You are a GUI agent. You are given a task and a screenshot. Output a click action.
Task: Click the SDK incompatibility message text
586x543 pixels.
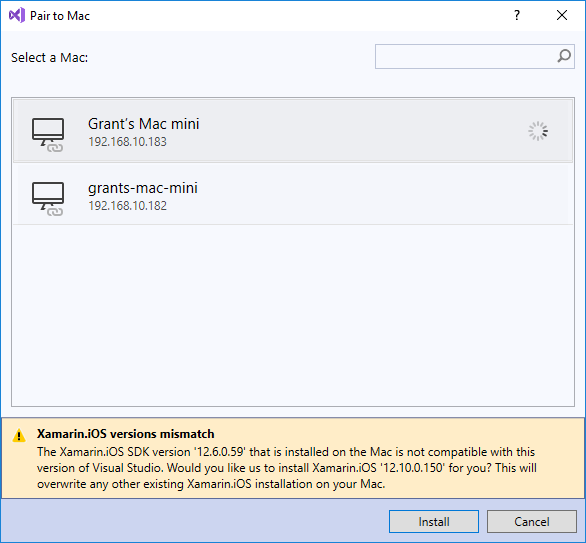pos(287,468)
